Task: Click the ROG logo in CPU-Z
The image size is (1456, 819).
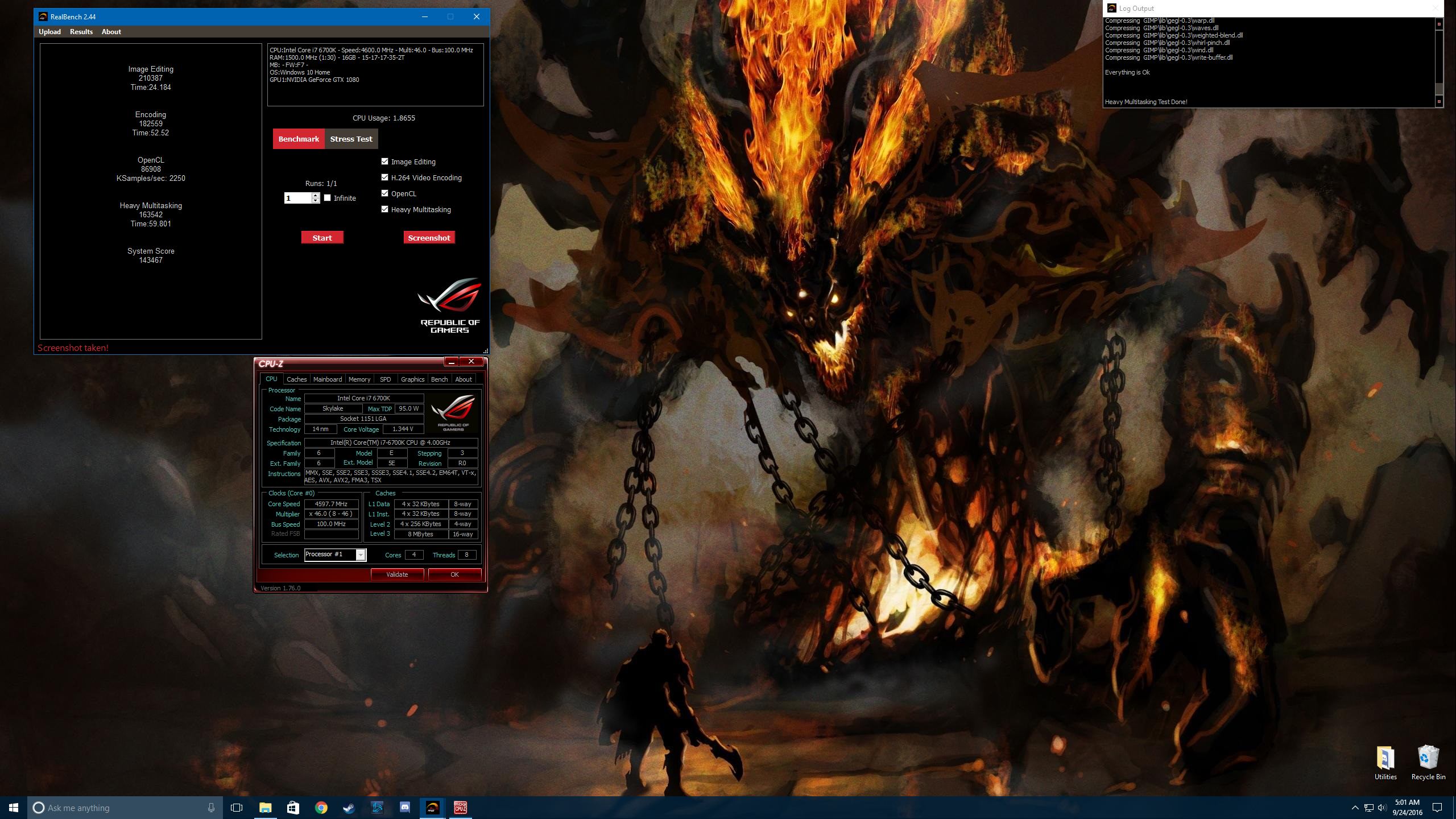Action: click(453, 413)
